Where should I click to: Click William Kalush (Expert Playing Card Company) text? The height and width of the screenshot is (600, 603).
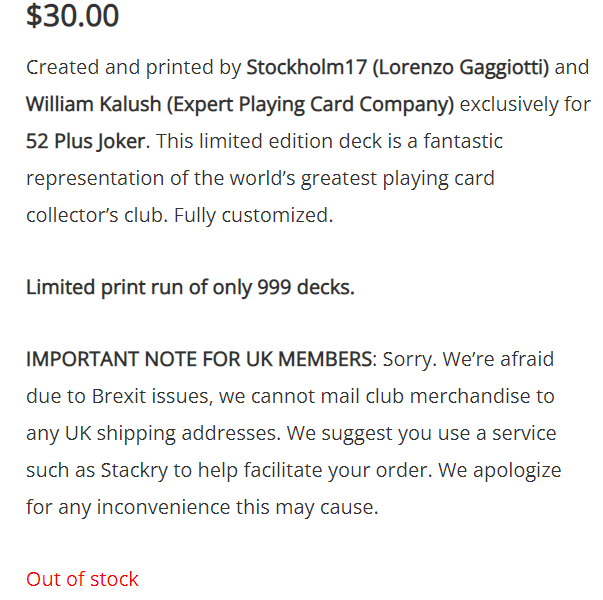240,104
